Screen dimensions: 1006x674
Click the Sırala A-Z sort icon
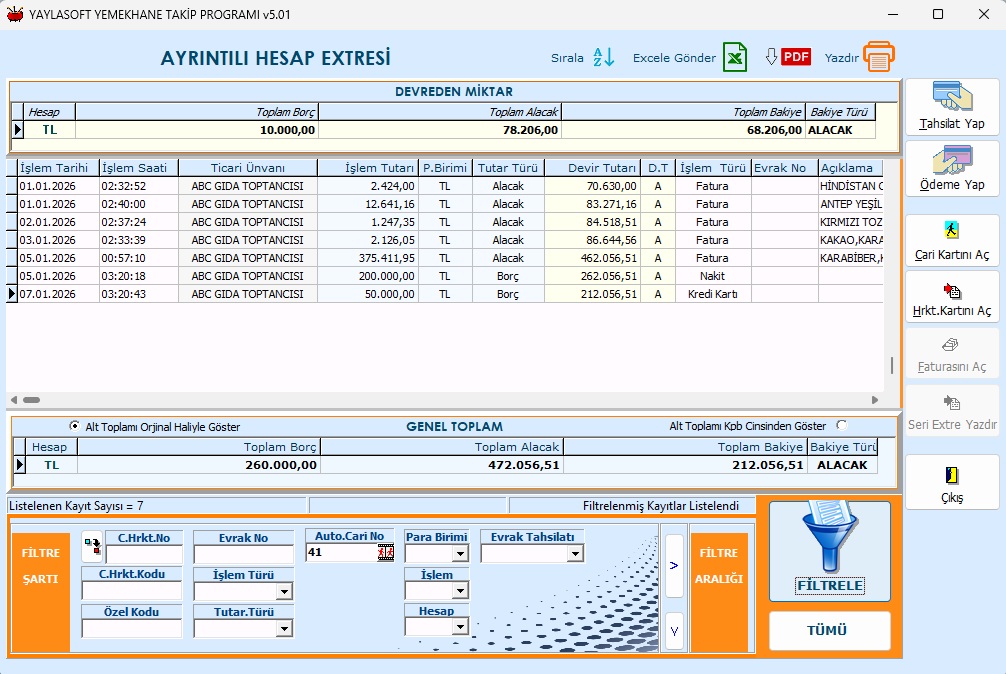point(604,57)
